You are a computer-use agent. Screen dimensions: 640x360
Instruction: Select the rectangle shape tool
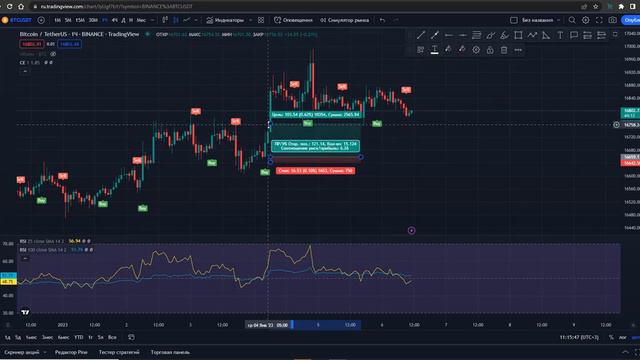(x=518, y=36)
